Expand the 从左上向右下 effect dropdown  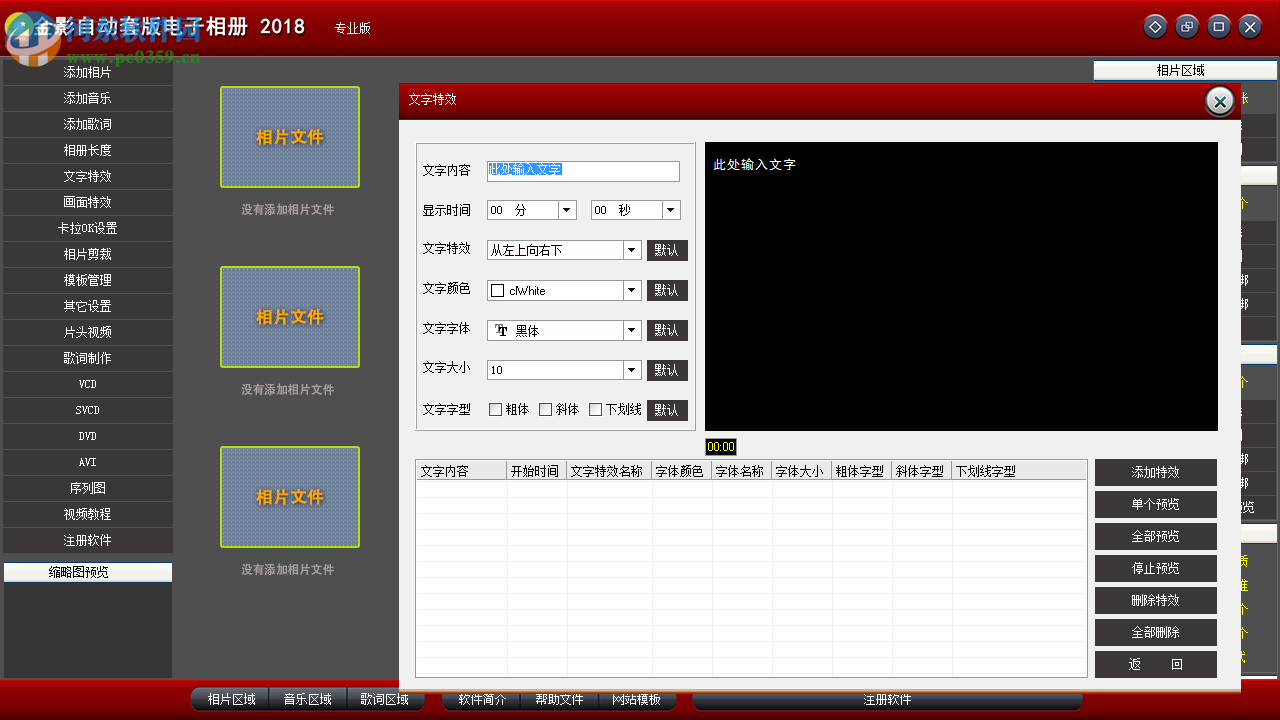point(632,250)
